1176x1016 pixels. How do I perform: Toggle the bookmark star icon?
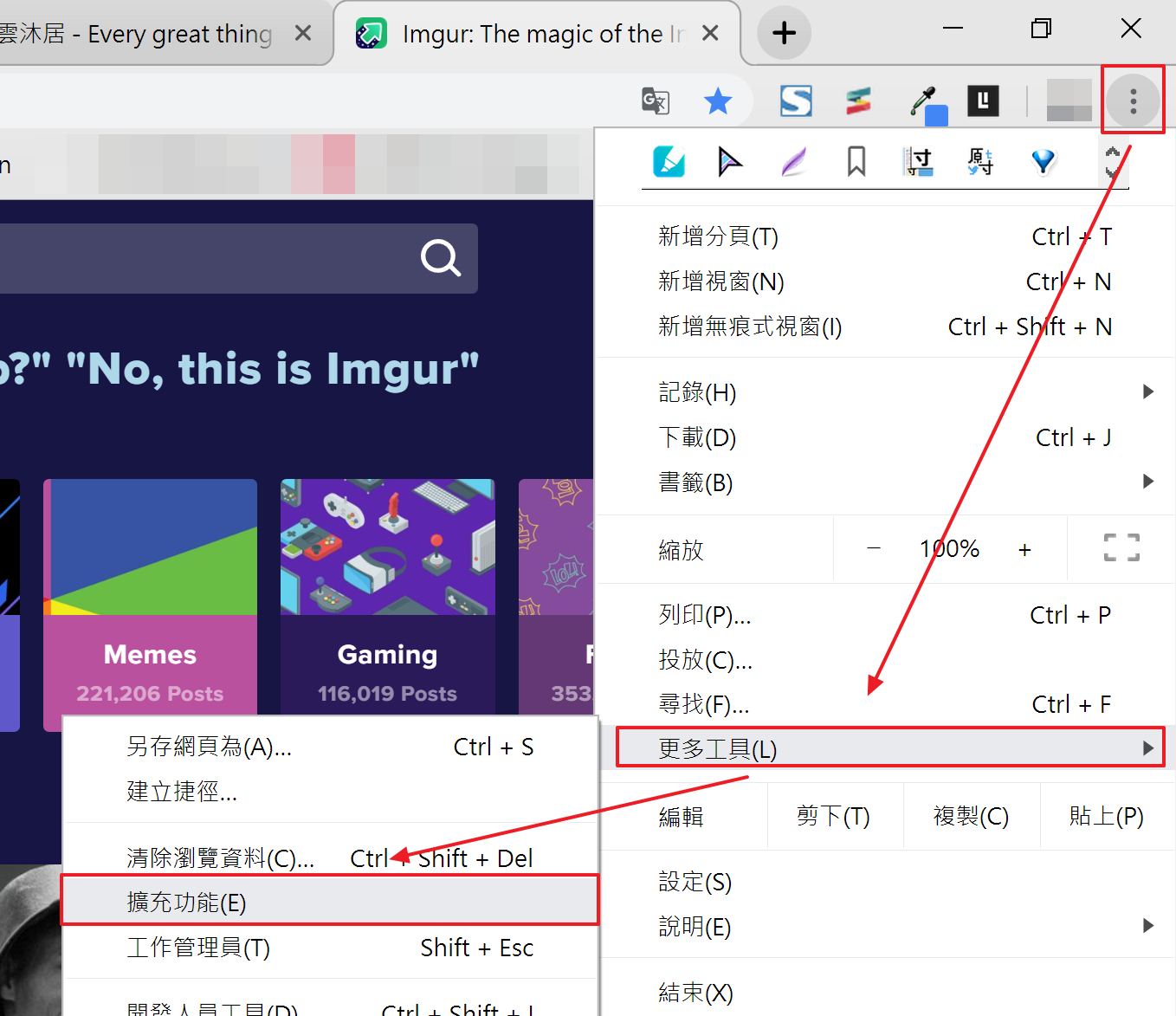[x=718, y=101]
